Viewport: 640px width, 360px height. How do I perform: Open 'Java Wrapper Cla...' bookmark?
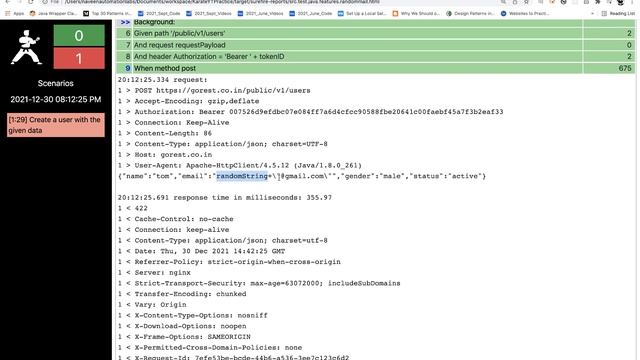(x=53, y=13)
